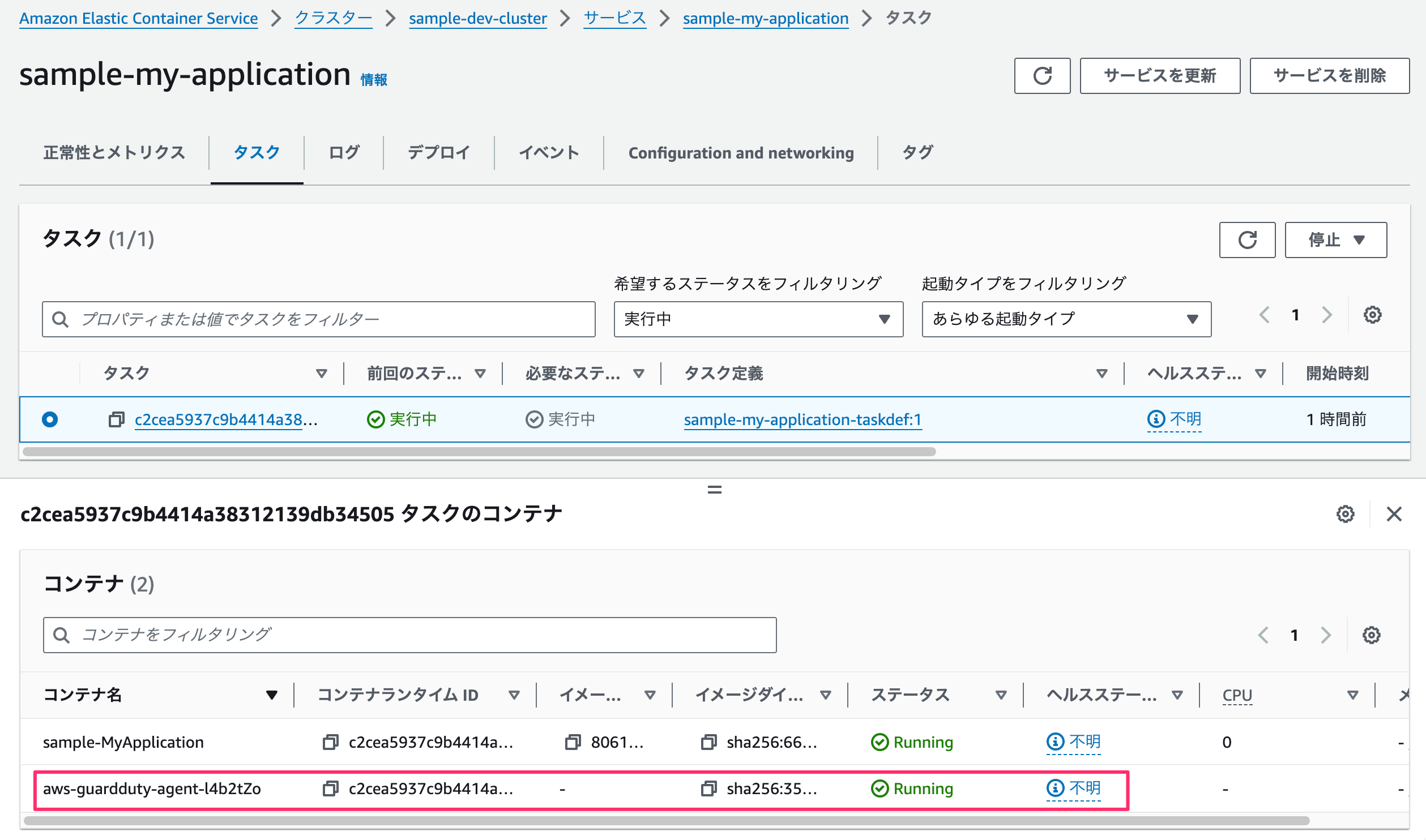Click the サービスを削除 button

(x=1329, y=75)
